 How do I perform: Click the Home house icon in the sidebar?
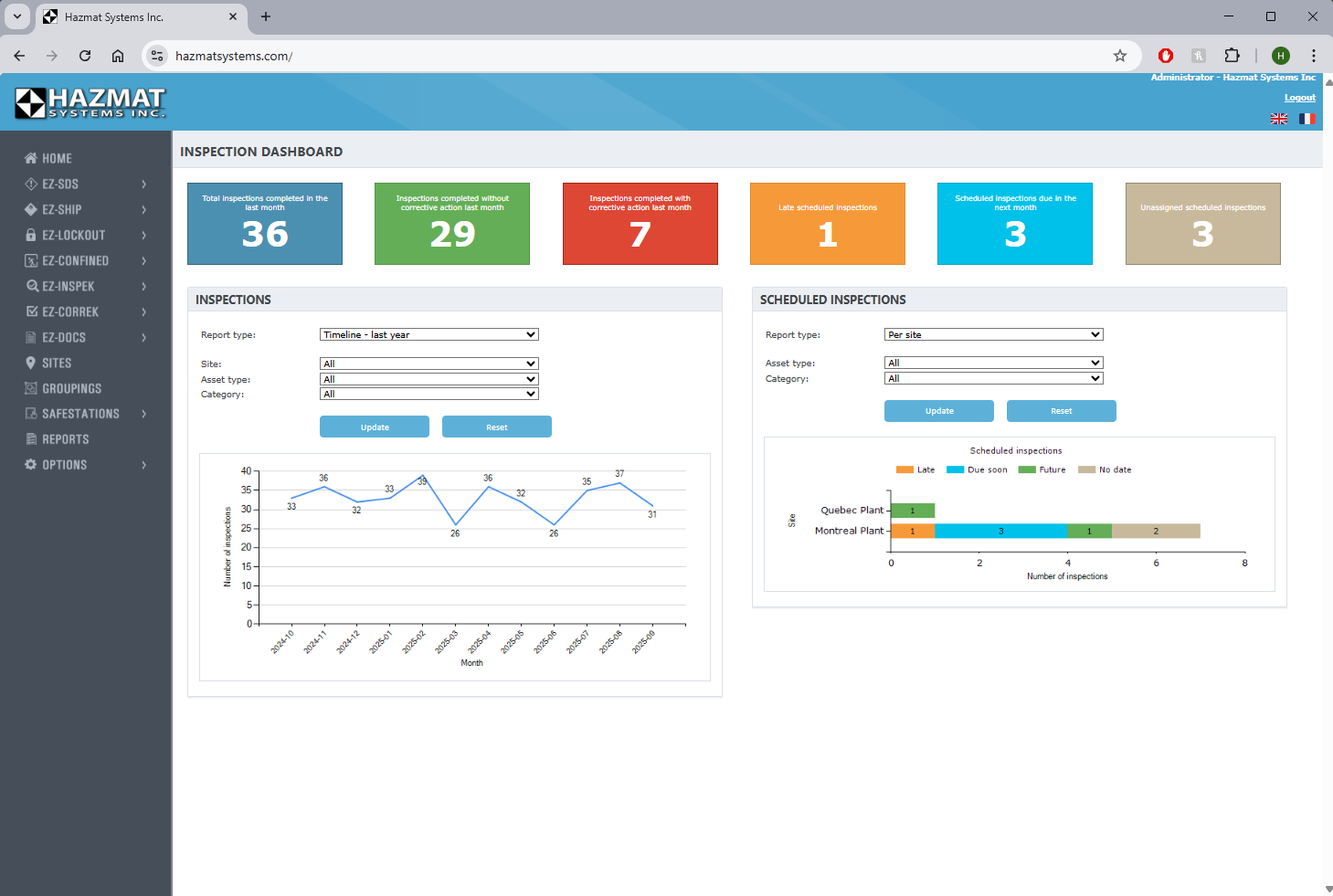click(x=31, y=158)
